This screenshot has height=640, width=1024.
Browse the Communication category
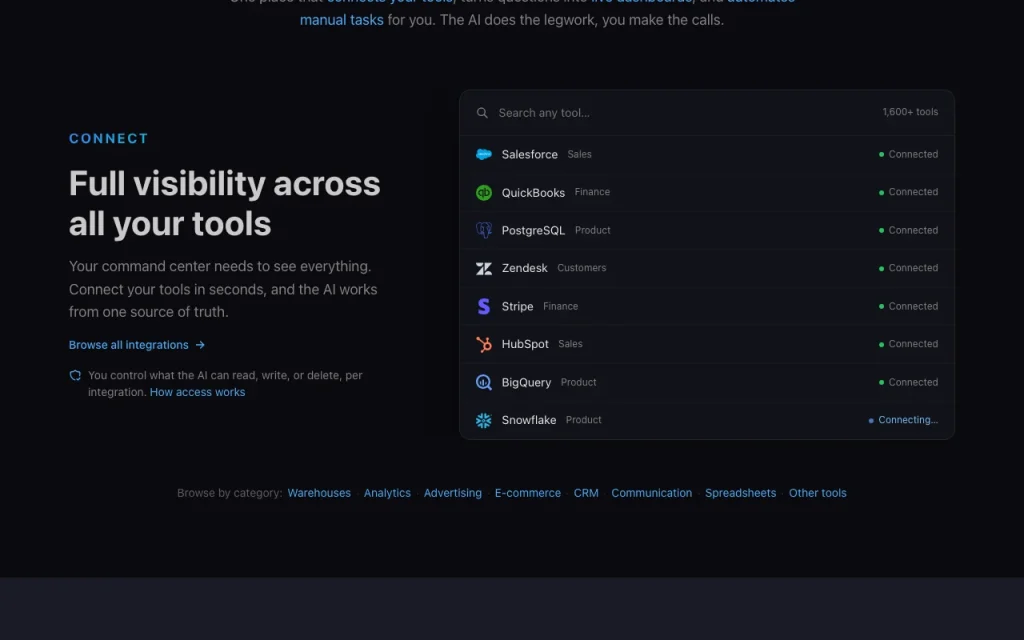tap(652, 493)
